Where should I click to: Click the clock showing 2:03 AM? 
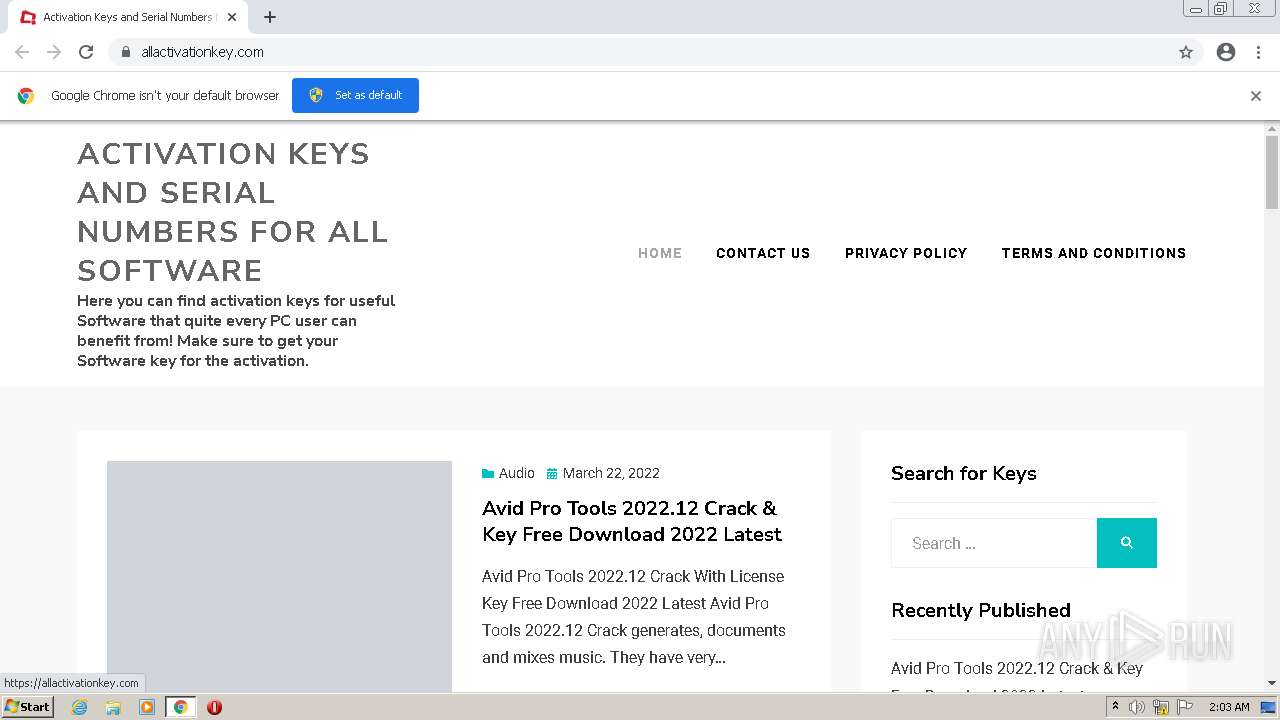click(x=1229, y=707)
